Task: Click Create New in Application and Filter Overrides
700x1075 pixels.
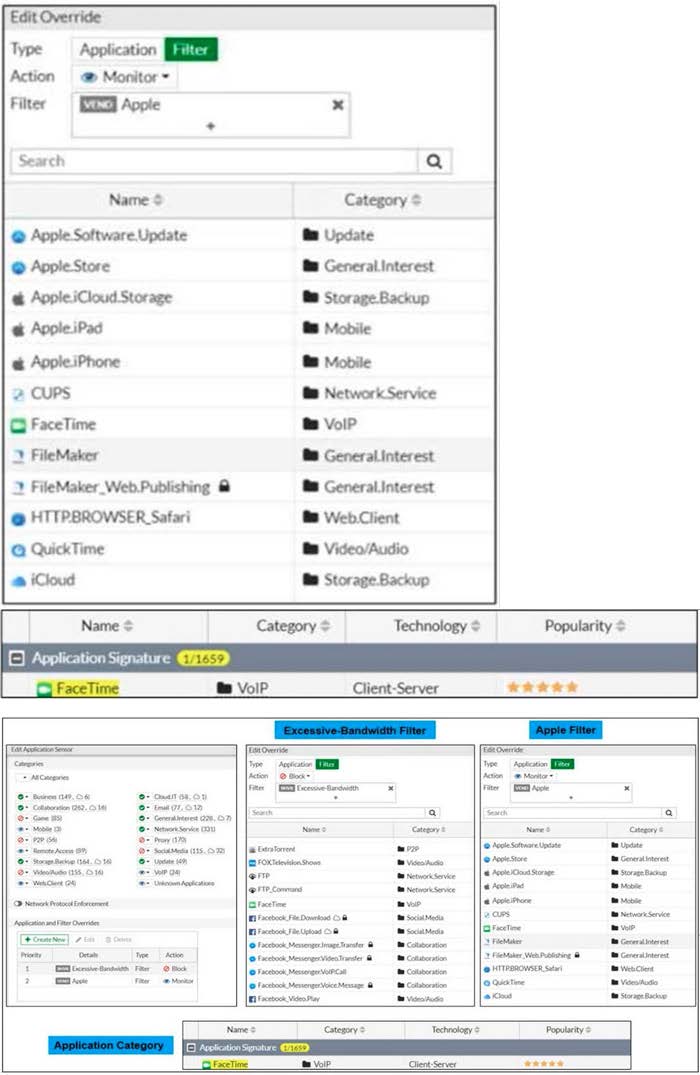Action: [x=43, y=939]
